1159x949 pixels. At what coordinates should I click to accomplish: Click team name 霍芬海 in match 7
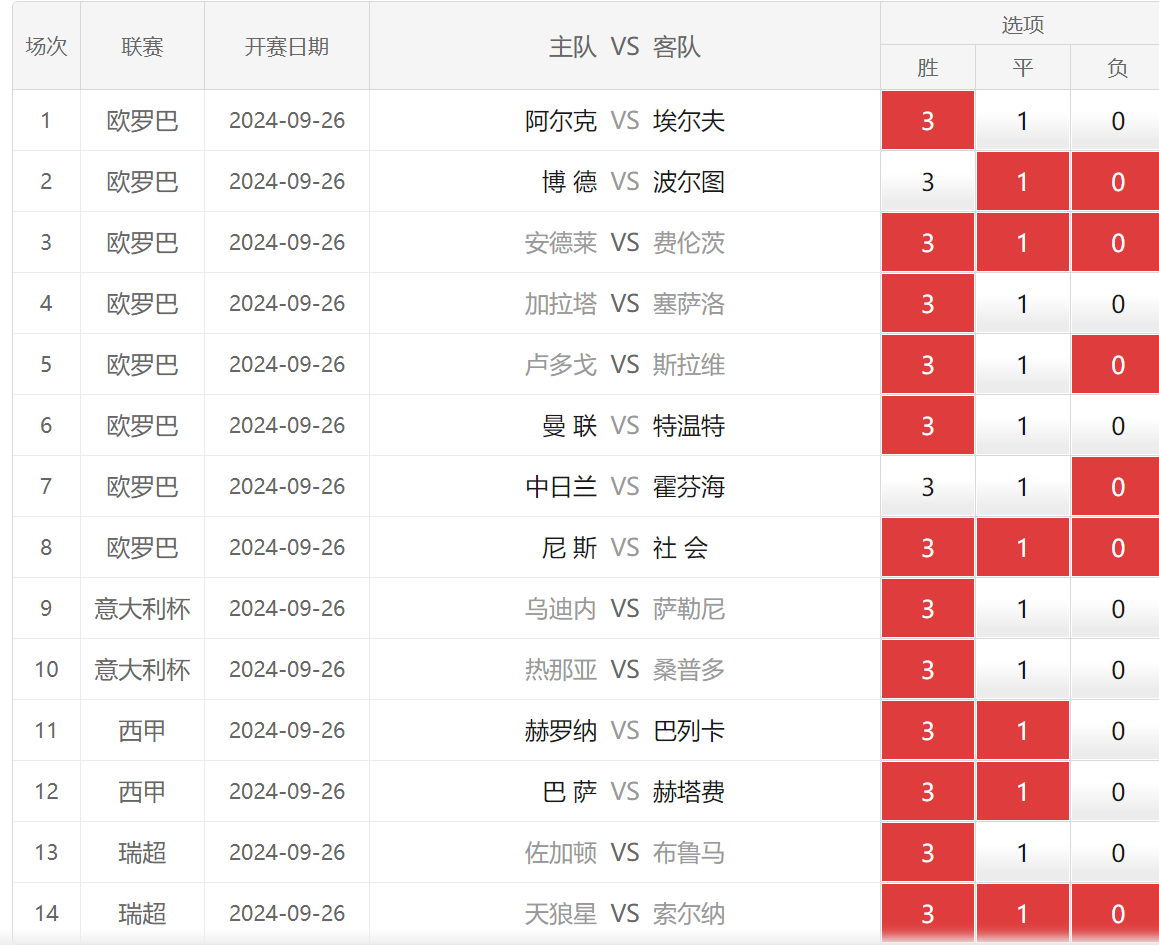[689, 486]
